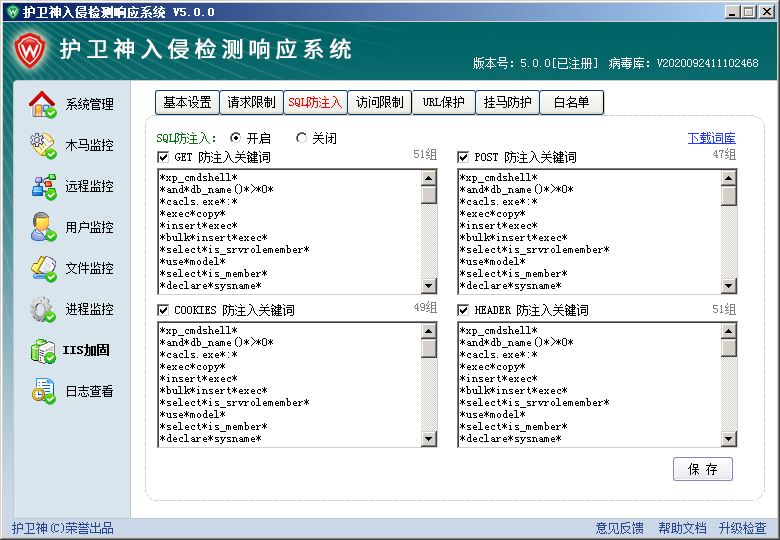Open 远程监控 network icon
Viewport: 780px width, 540px height.
(43, 186)
